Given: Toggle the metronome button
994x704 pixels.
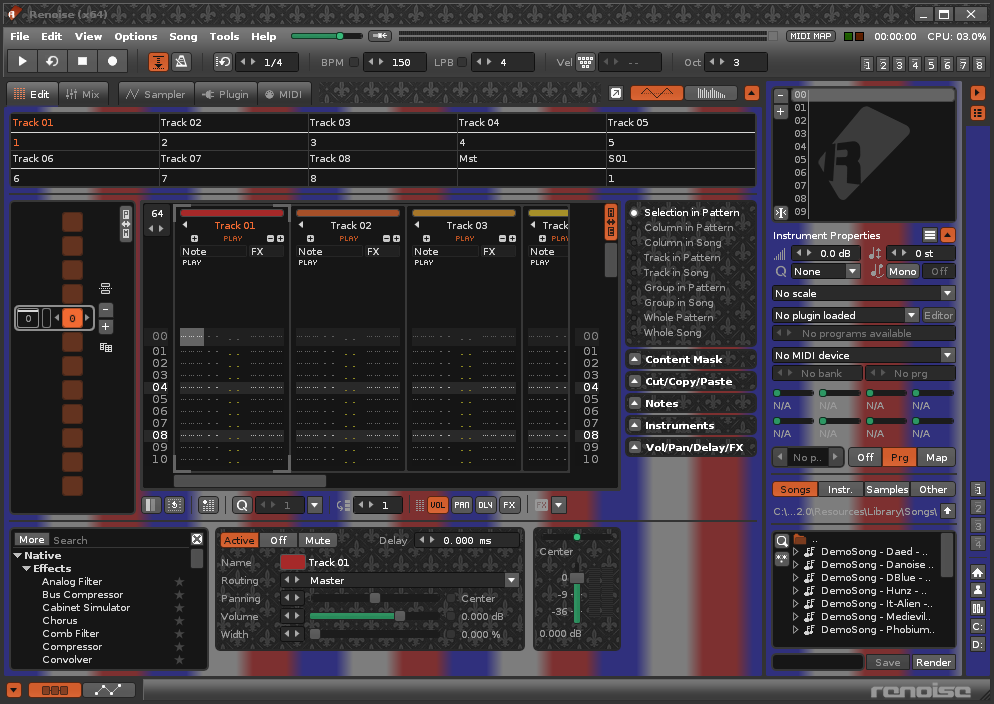Looking at the screenshot, I should click(181, 61).
